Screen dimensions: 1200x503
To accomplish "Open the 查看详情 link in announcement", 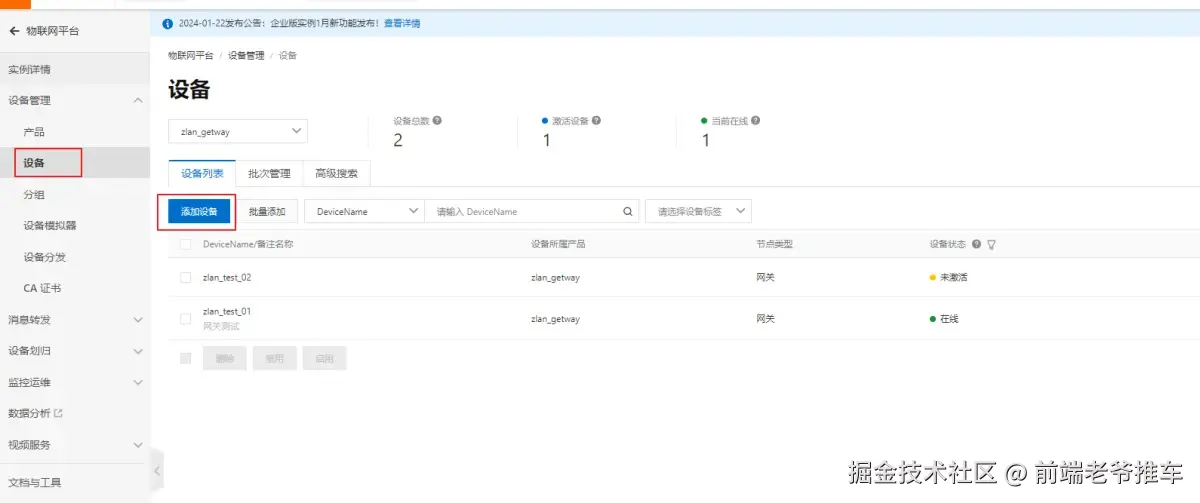I will point(403,23).
